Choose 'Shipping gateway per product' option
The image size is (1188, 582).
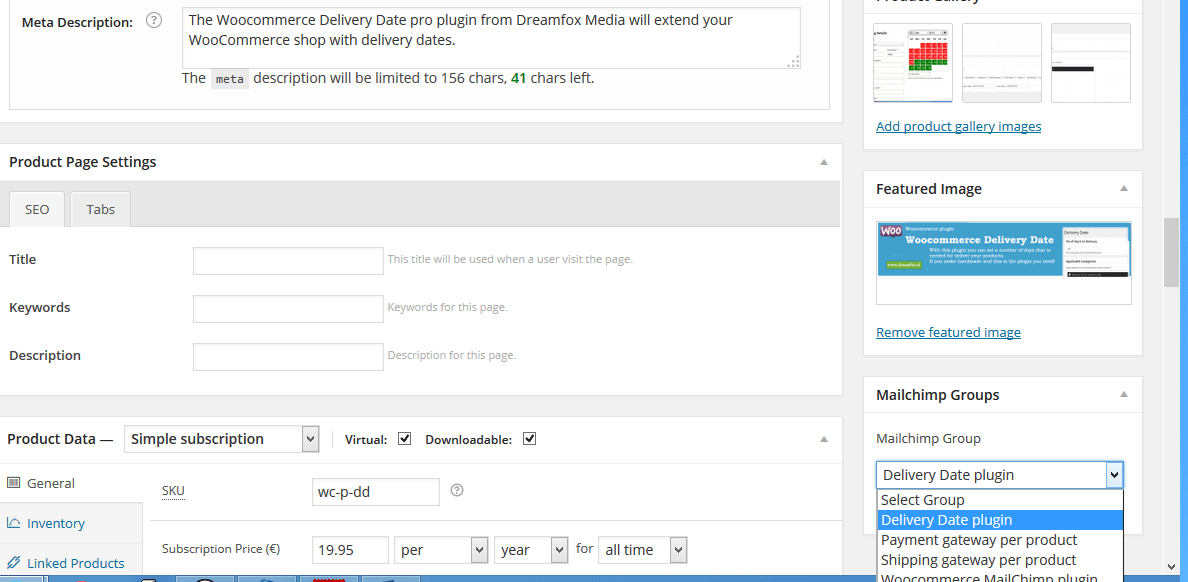coord(999,560)
